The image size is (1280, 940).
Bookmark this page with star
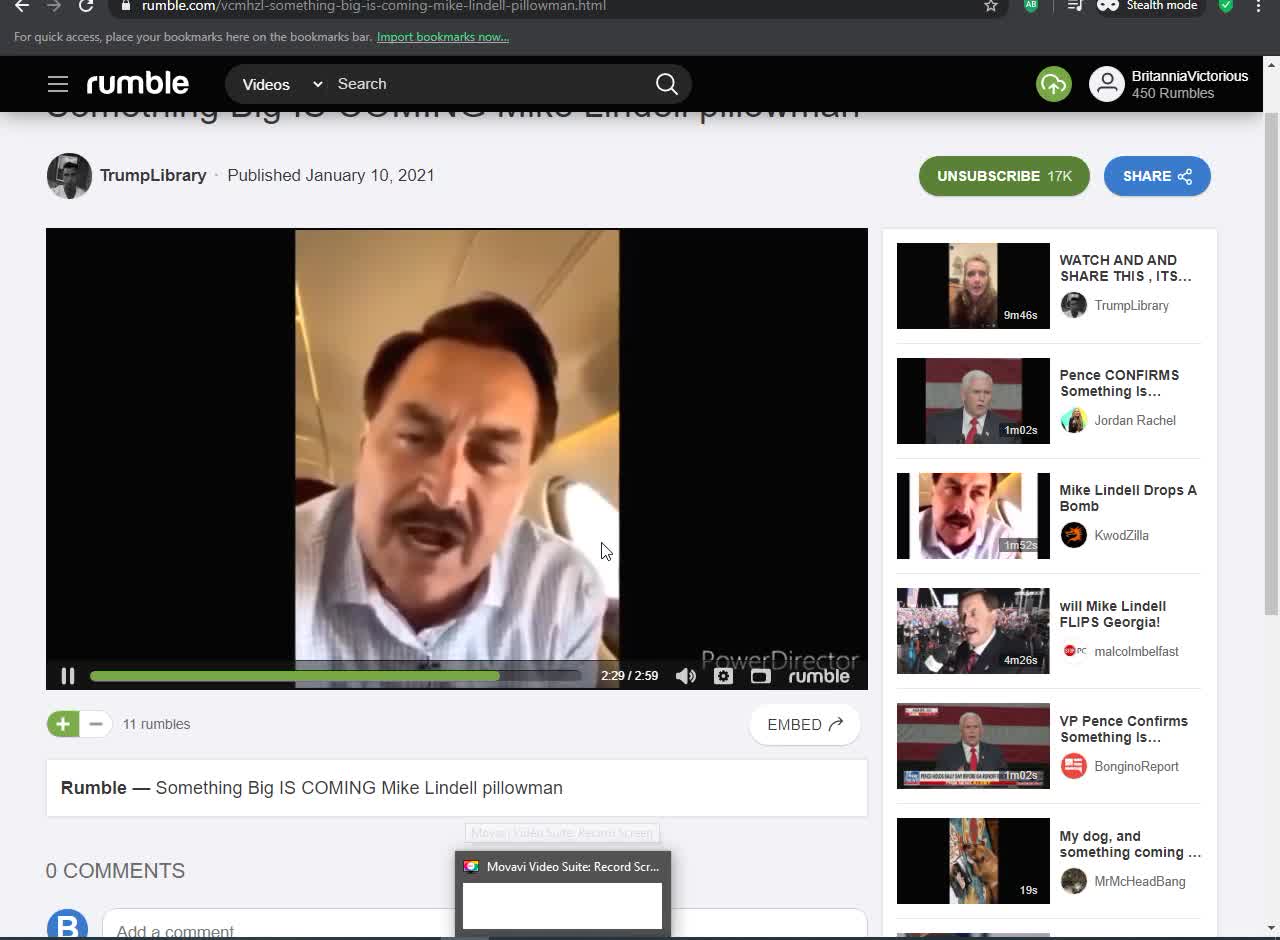(x=991, y=6)
